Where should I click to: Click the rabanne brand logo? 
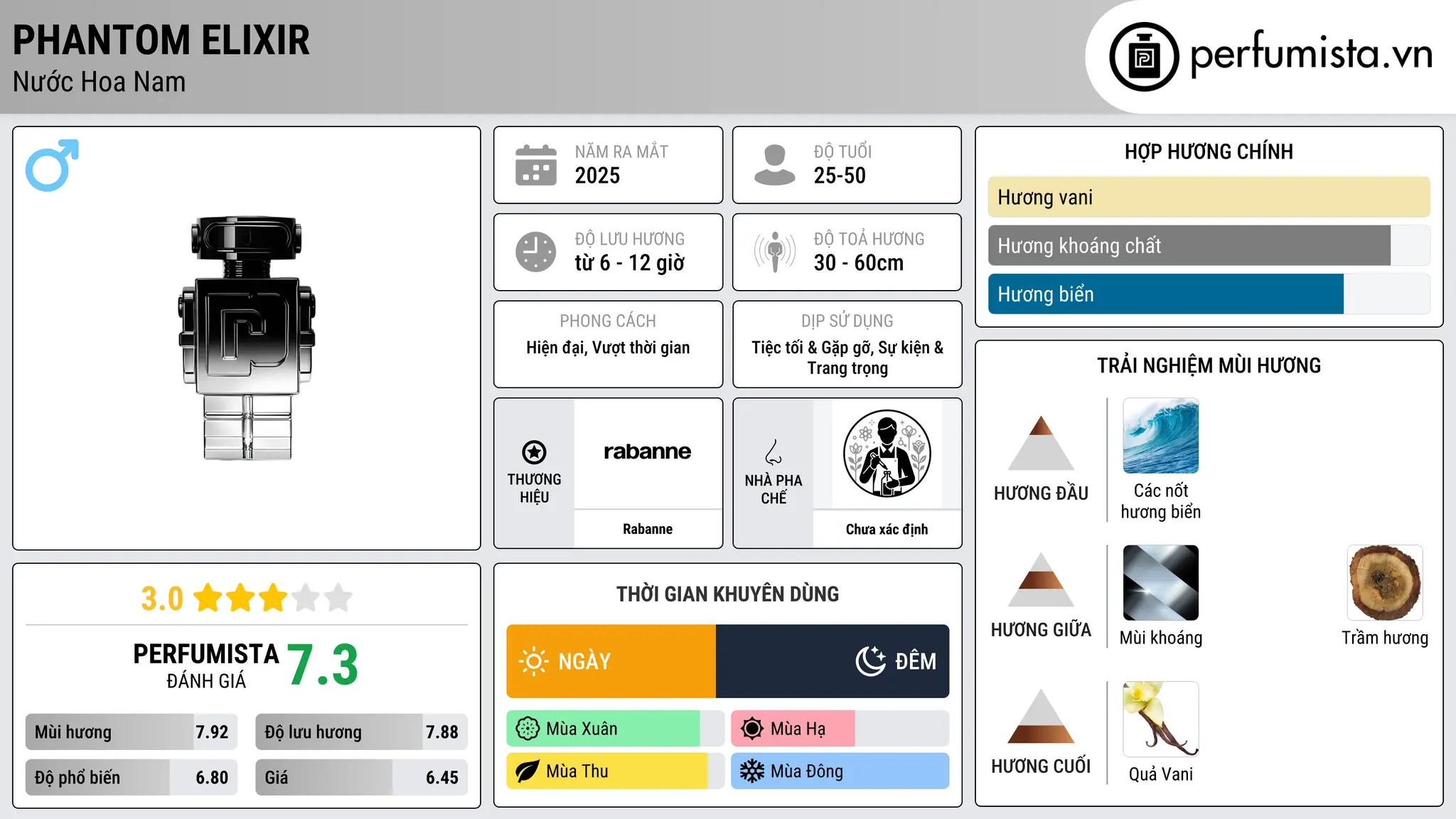click(648, 451)
